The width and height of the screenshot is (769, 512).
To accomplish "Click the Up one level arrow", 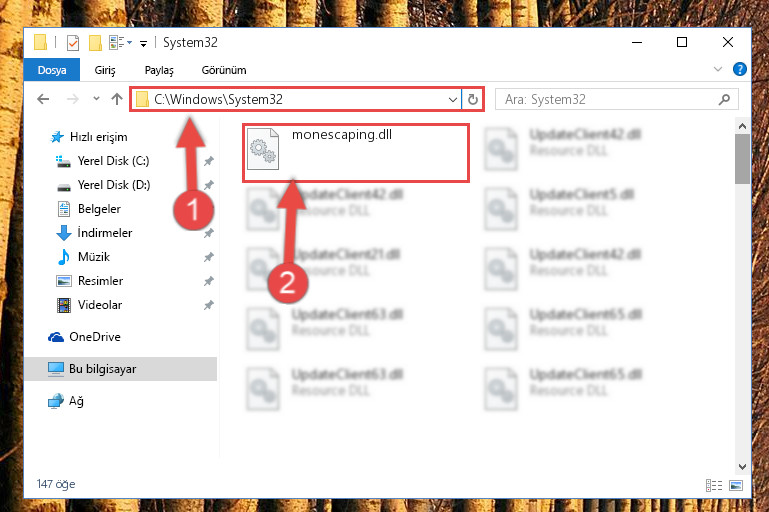I will point(117,100).
